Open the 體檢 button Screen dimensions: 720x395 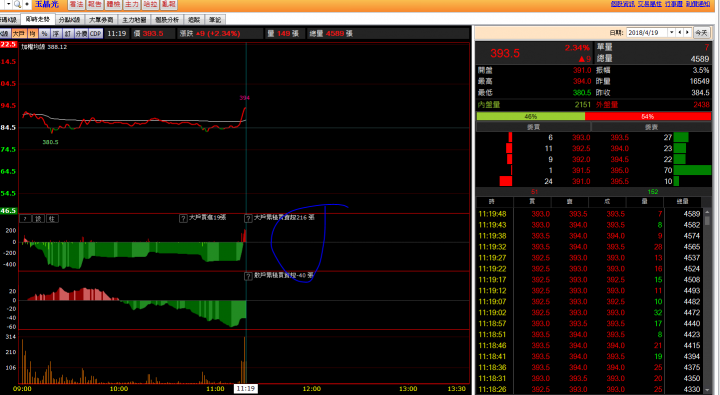pos(113,4)
